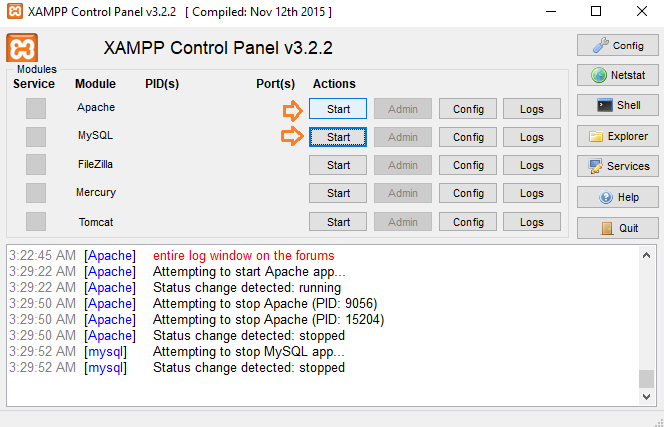Open Help via the question mark icon
Image resolution: width=664 pixels, height=427 pixels.
pyautogui.click(x=617, y=197)
